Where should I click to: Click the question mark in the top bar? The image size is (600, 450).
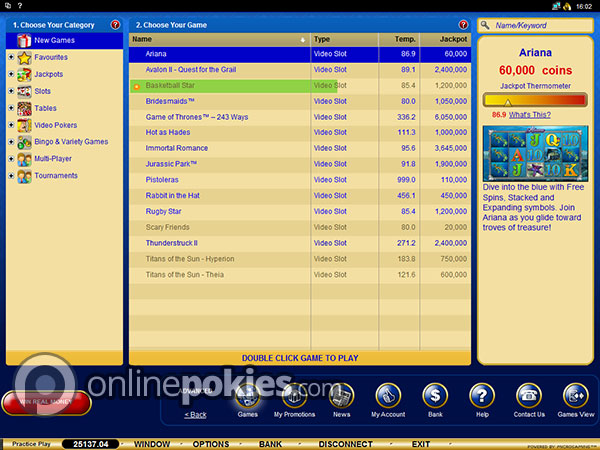(20, 6)
